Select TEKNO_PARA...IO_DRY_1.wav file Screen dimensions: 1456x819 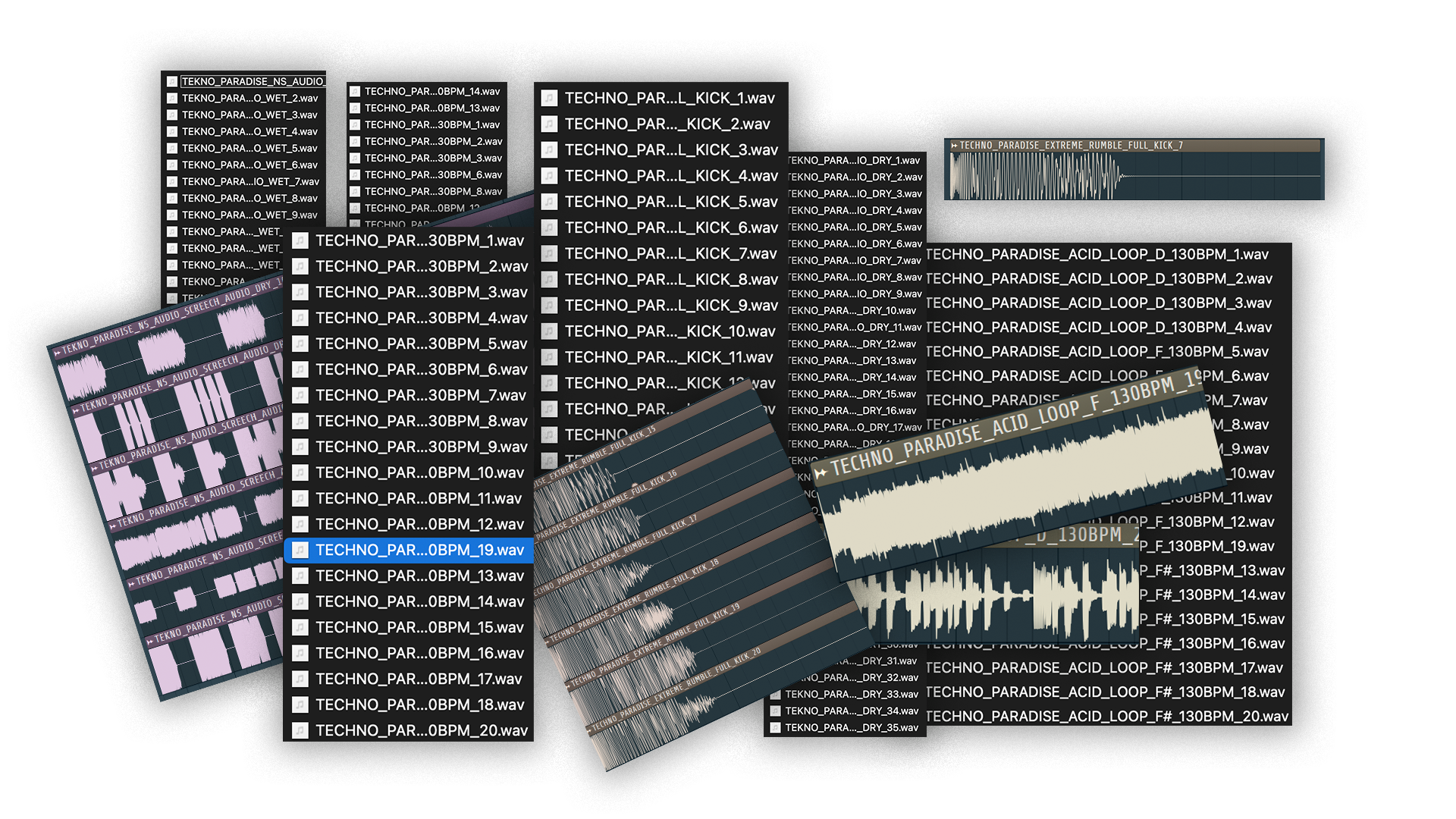coord(853,161)
